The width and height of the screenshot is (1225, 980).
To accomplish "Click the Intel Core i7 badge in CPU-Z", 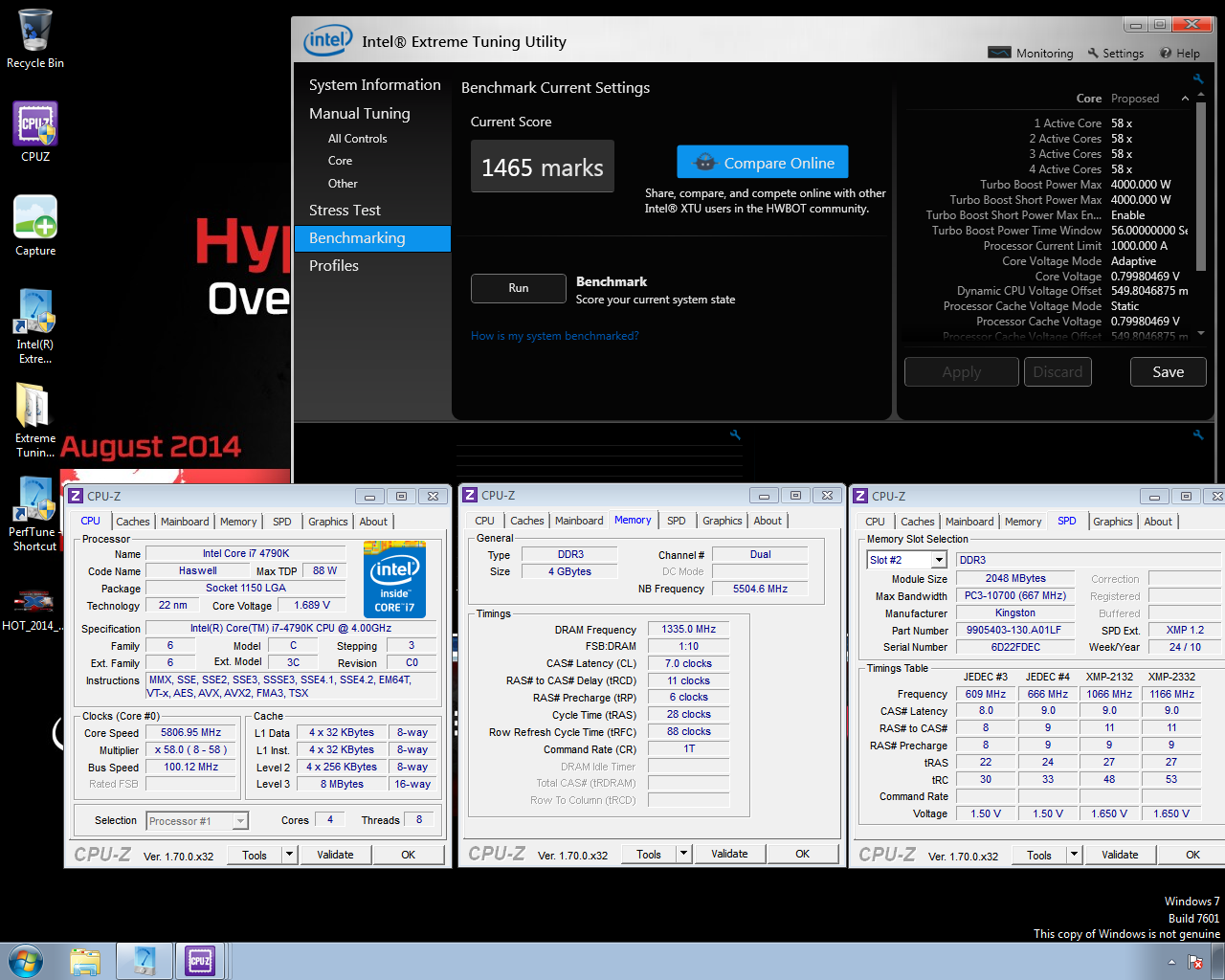I will (394, 580).
